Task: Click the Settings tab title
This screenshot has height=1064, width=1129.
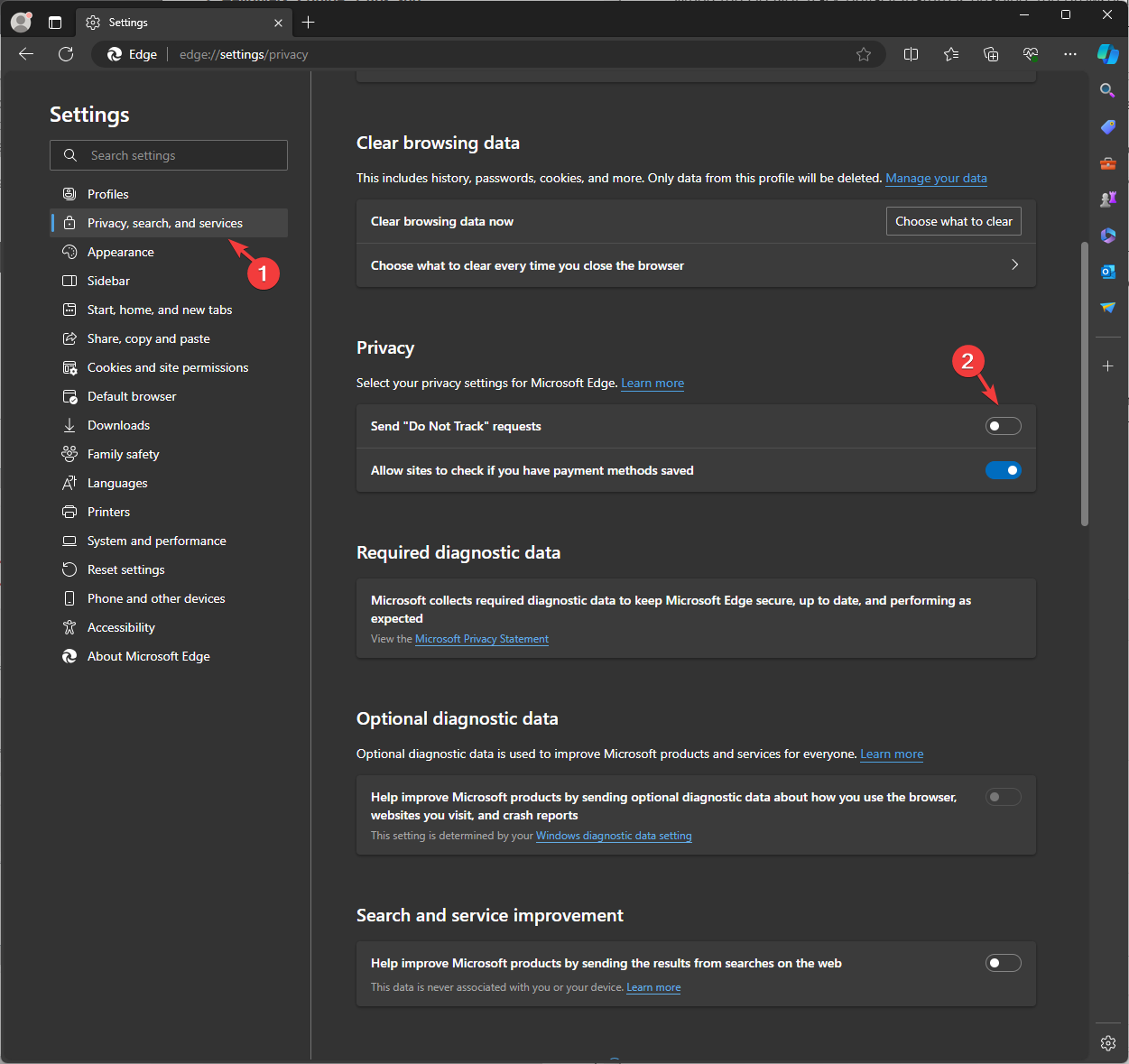Action: (128, 23)
